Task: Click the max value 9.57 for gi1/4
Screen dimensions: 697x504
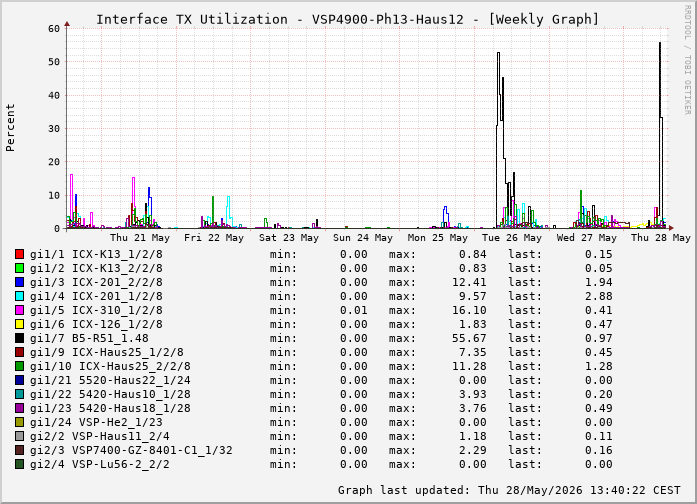Action: tap(473, 296)
